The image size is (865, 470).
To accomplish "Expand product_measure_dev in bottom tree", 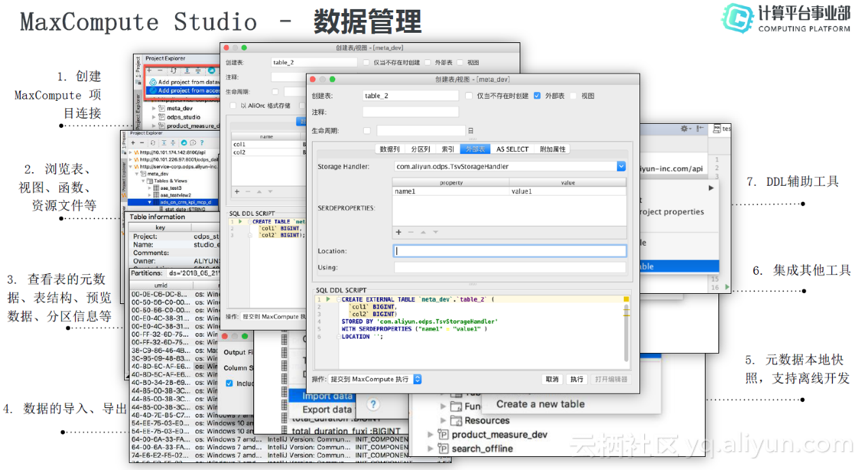I will (430, 435).
